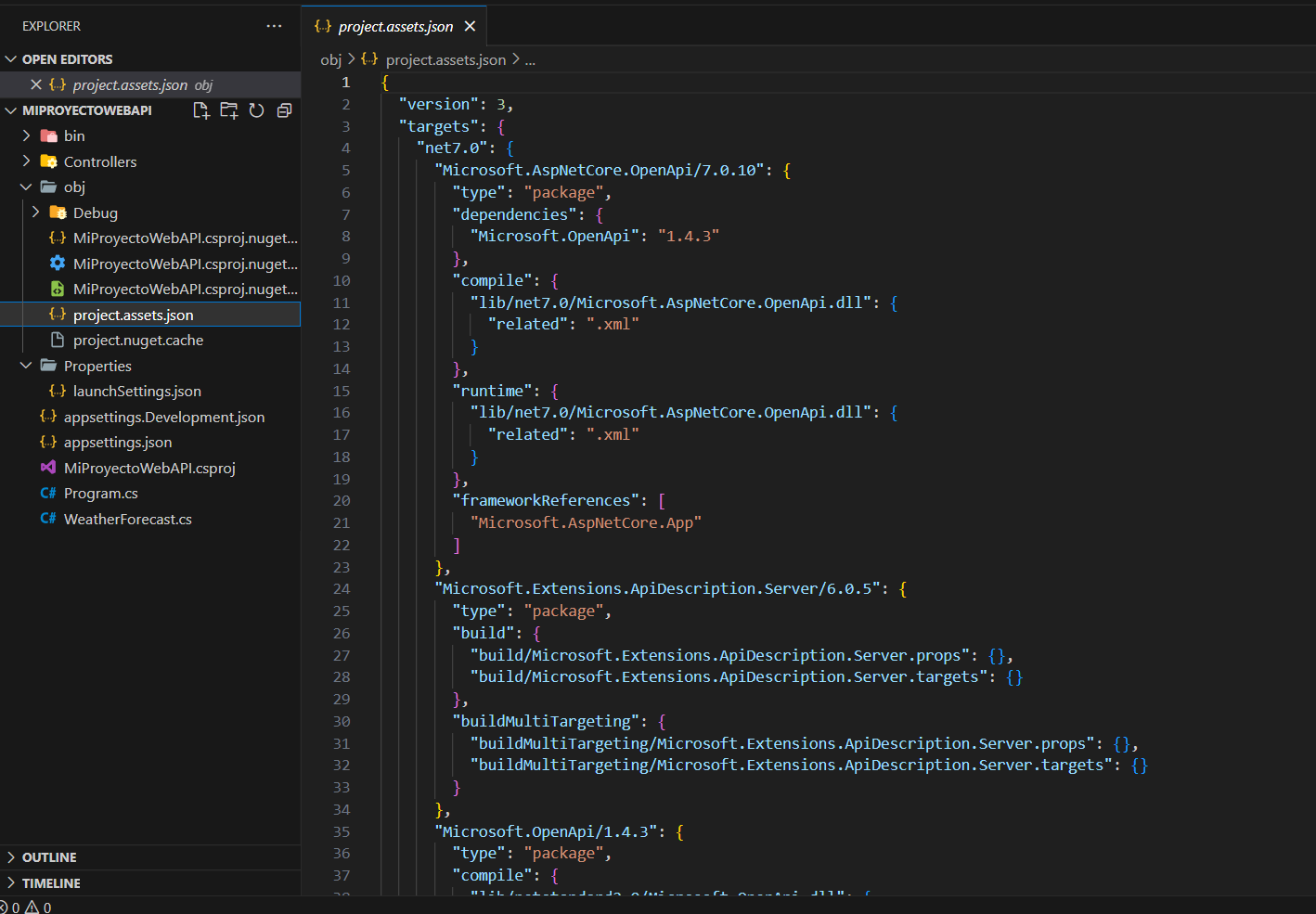Click the warnings count icon in status bar
The width and height of the screenshot is (1316, 914).
click(x=32, y=908)
